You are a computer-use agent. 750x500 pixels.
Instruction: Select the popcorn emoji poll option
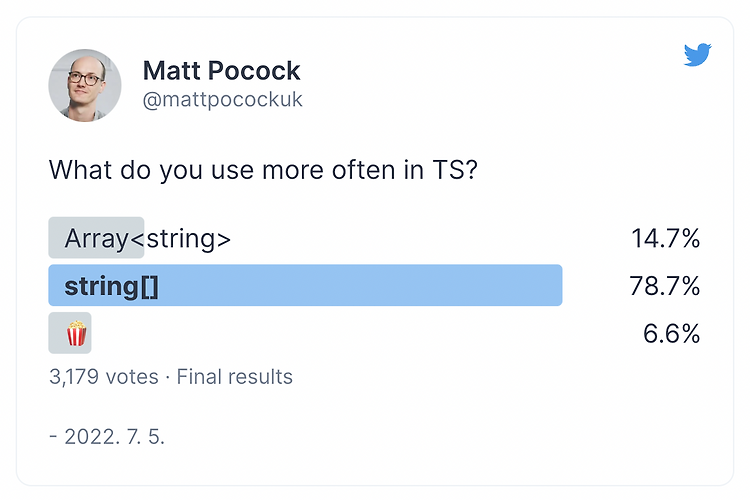[x=76, y=333]
